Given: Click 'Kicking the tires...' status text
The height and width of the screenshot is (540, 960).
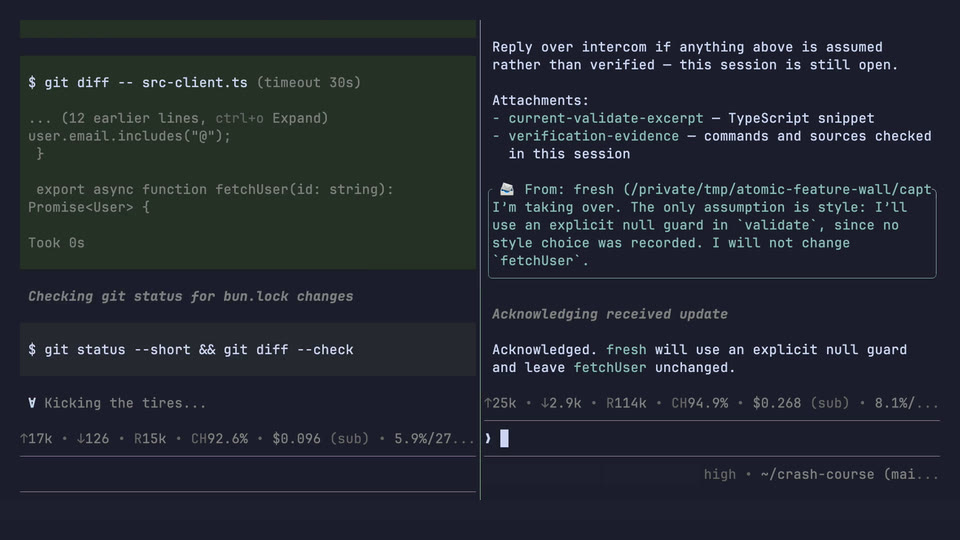Looking at the screenshot, I should (x=125, y=403).
